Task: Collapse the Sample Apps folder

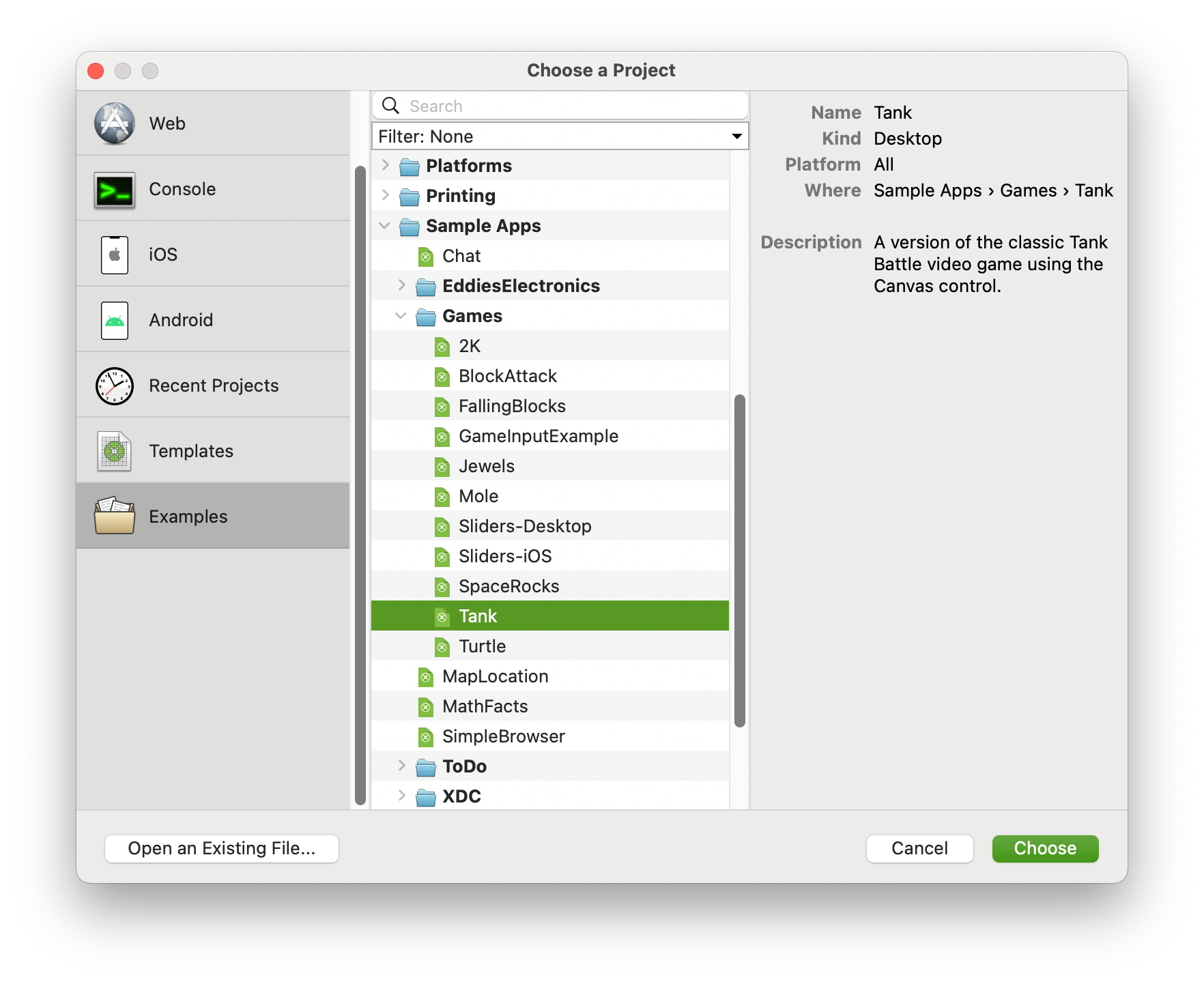Action: coord(385,225)
